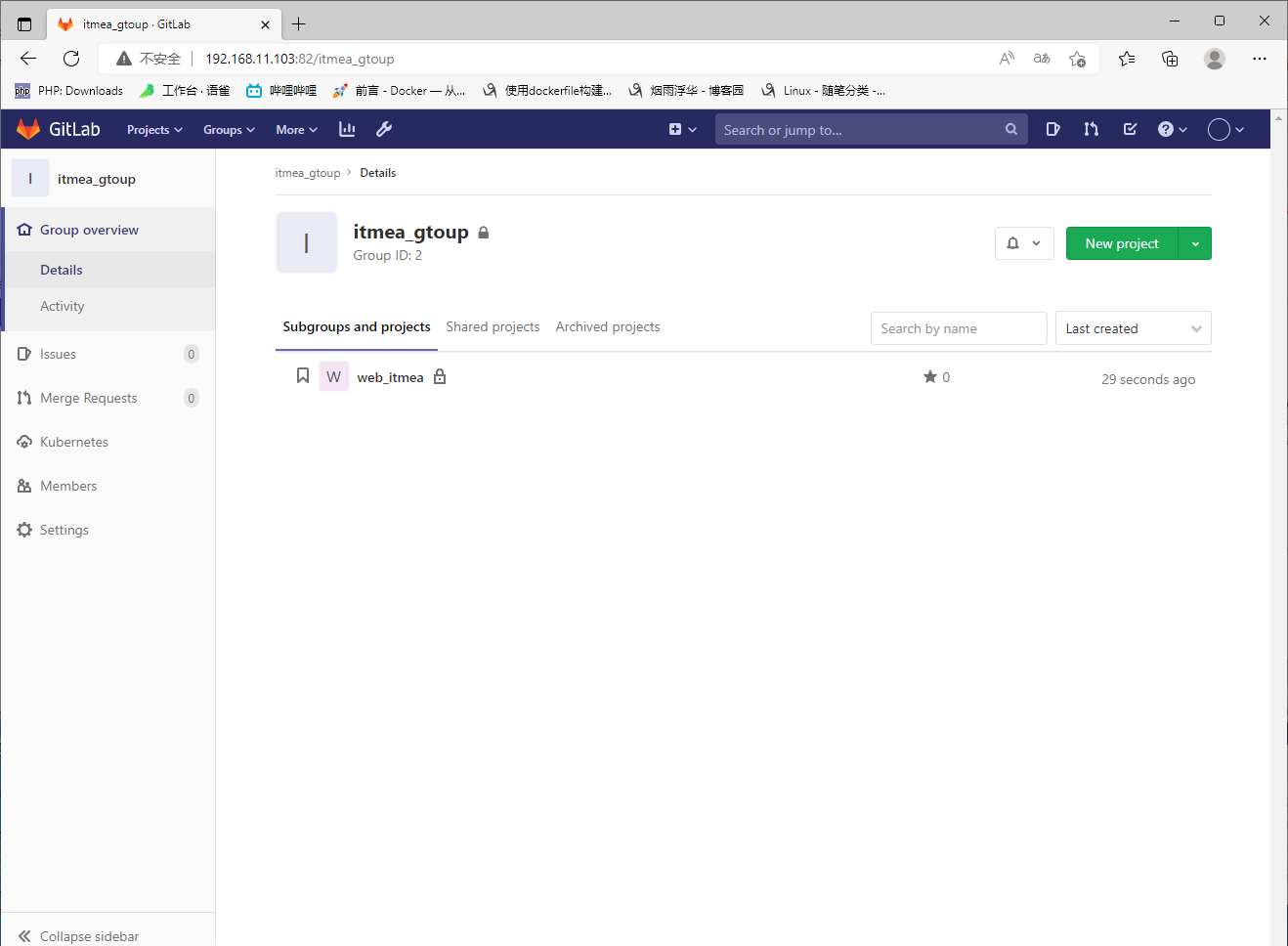
Task: Open browser profile avatar
Action: [x=1215, y=59]
